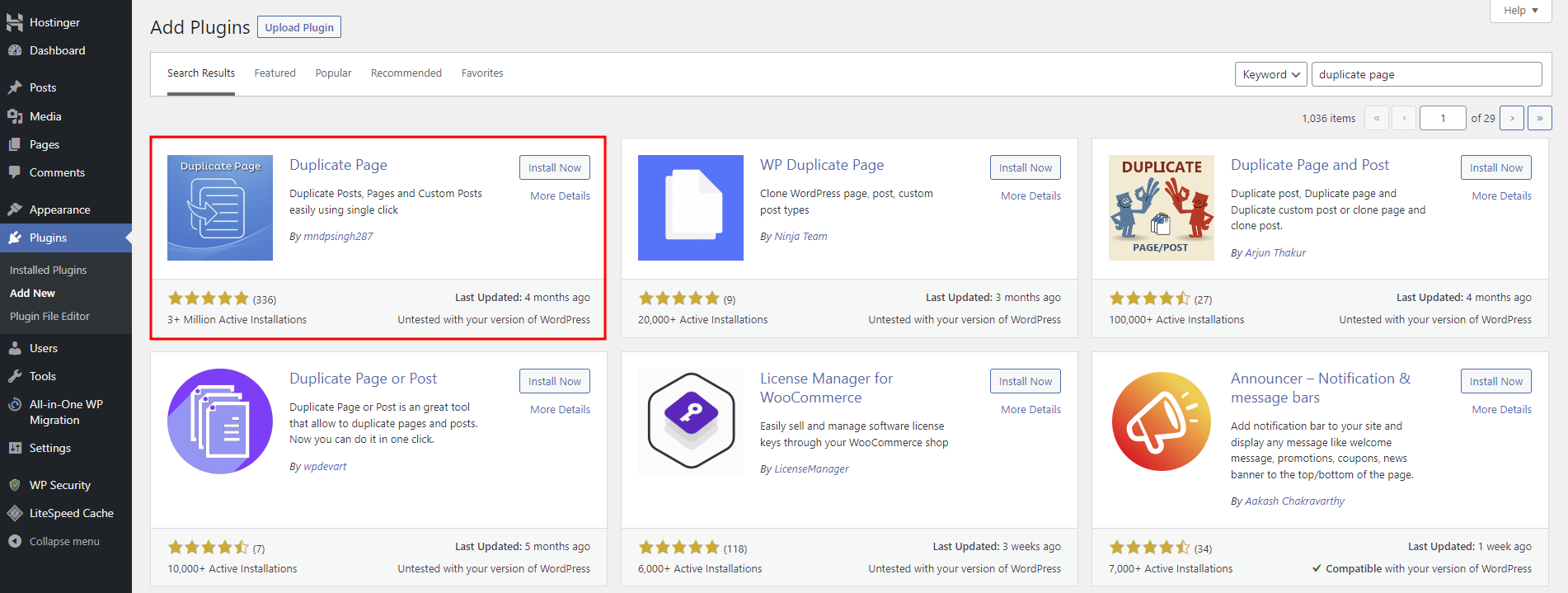
Task: Click the Dashboard gauge icon
Action: click(x=15, y=50)
